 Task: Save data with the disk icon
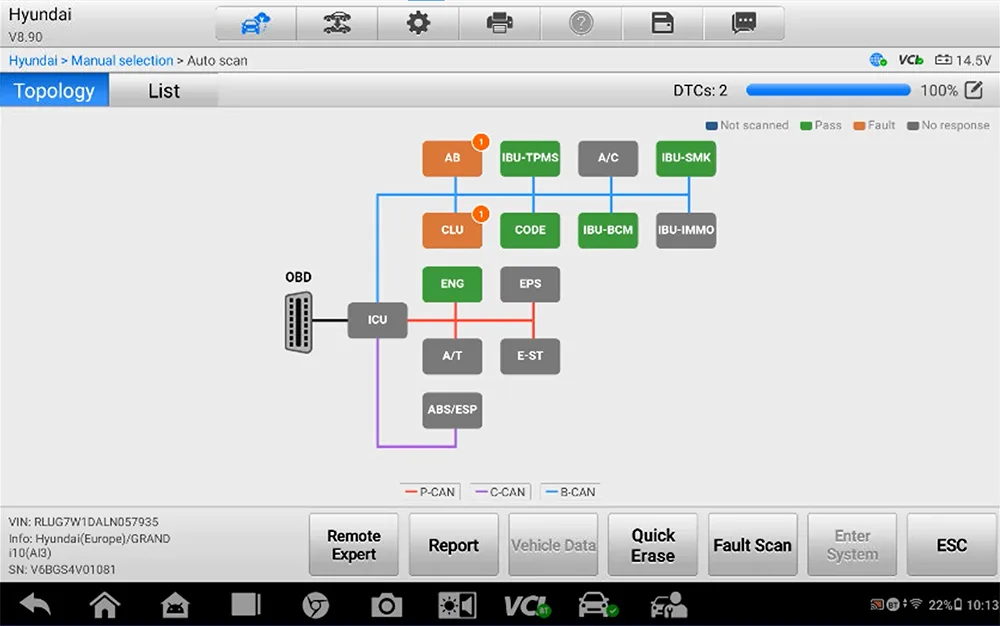(x=663, y=24)
